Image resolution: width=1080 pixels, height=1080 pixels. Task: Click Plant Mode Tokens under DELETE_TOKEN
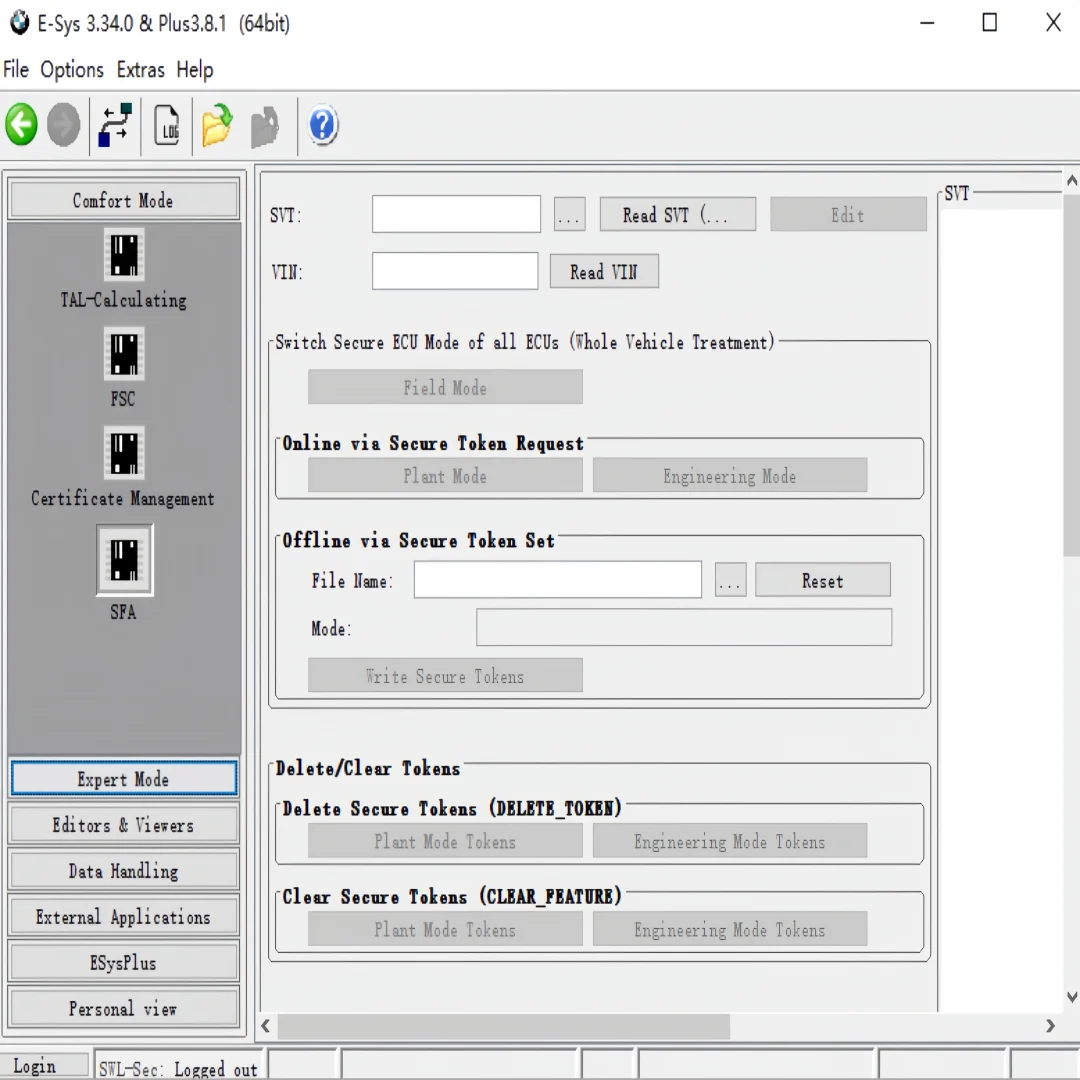click(445, 841)
